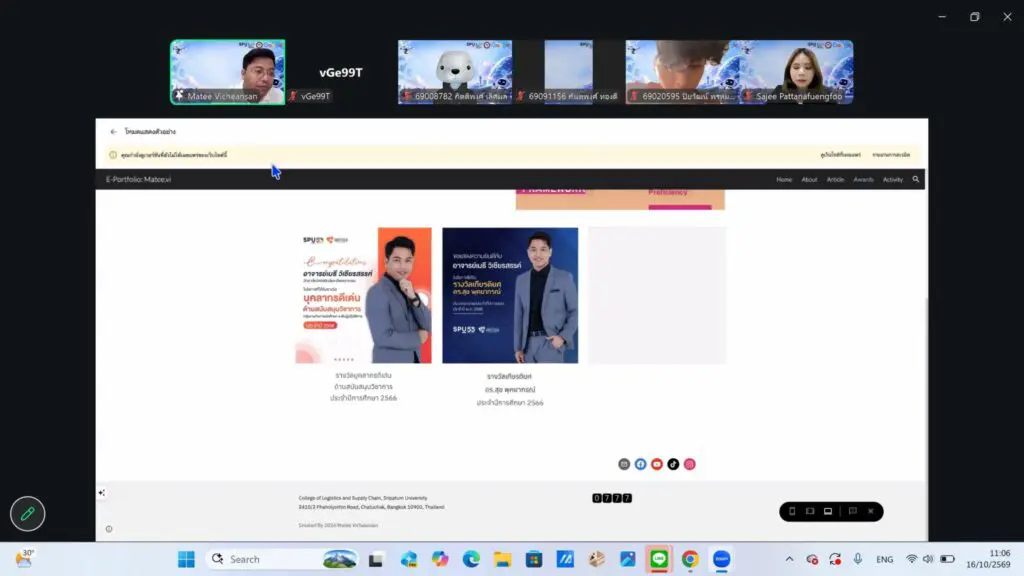Open the weather widget showing 30°
This screenshot has width=1024, height=576.
25,558
